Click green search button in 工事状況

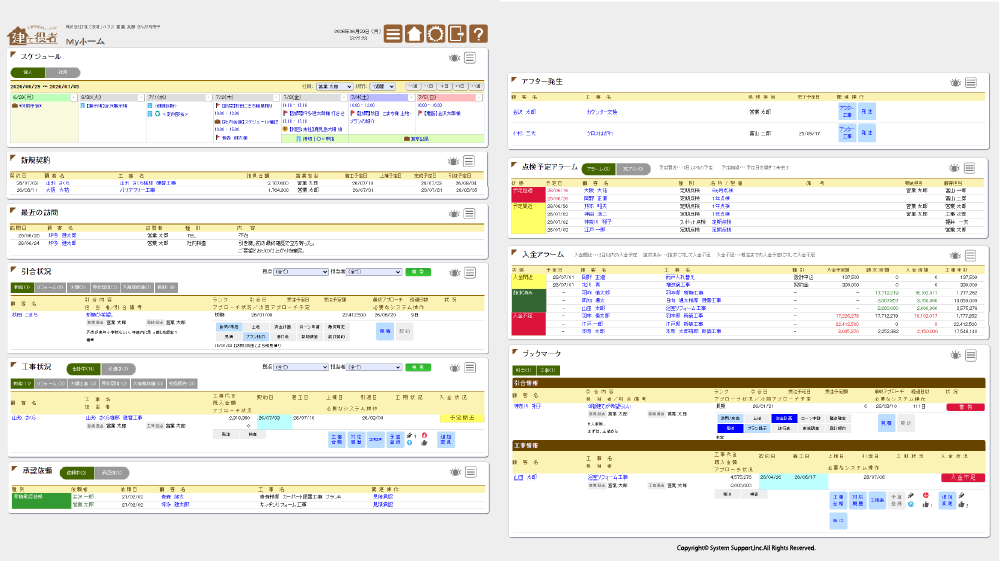click(x=418, y=367)
